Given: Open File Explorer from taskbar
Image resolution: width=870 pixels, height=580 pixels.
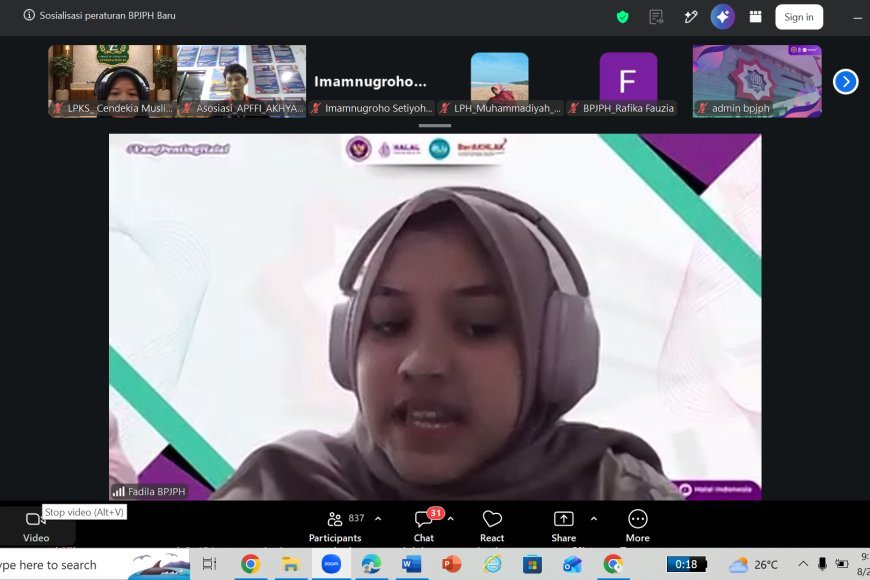Looking at the screenshot, I should (290, 564).
